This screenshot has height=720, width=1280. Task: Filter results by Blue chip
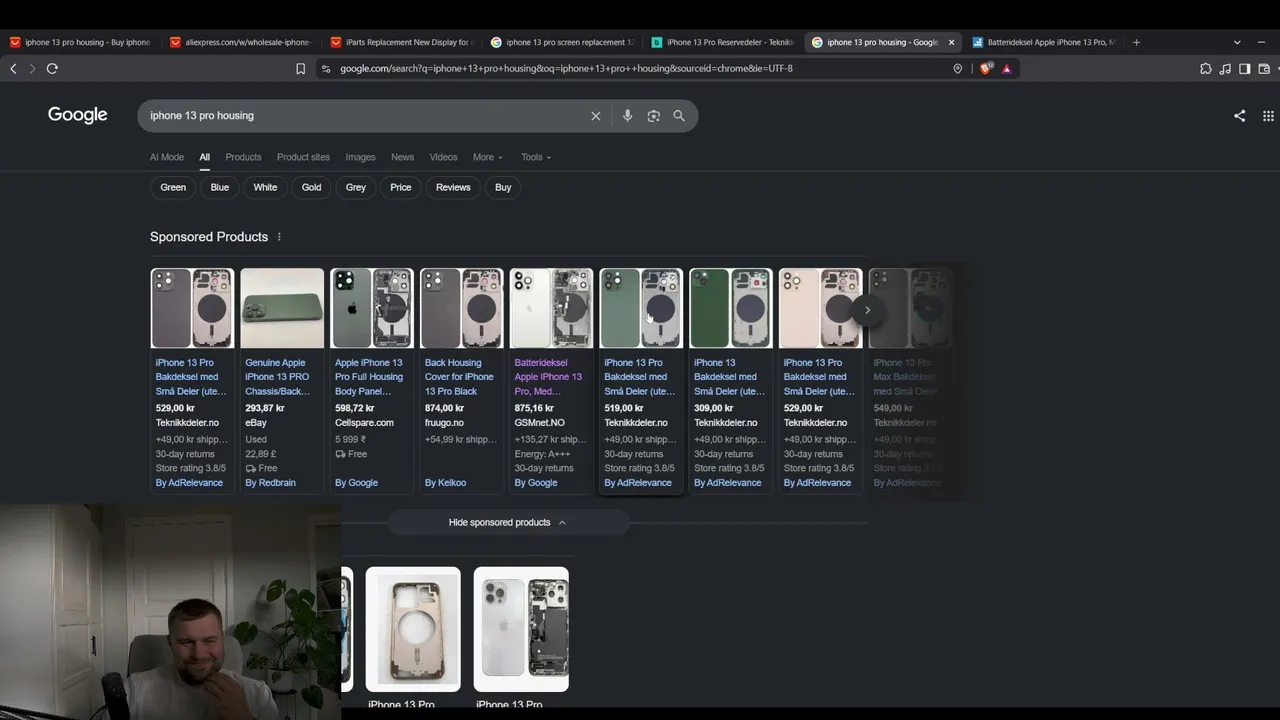[220, 187]
